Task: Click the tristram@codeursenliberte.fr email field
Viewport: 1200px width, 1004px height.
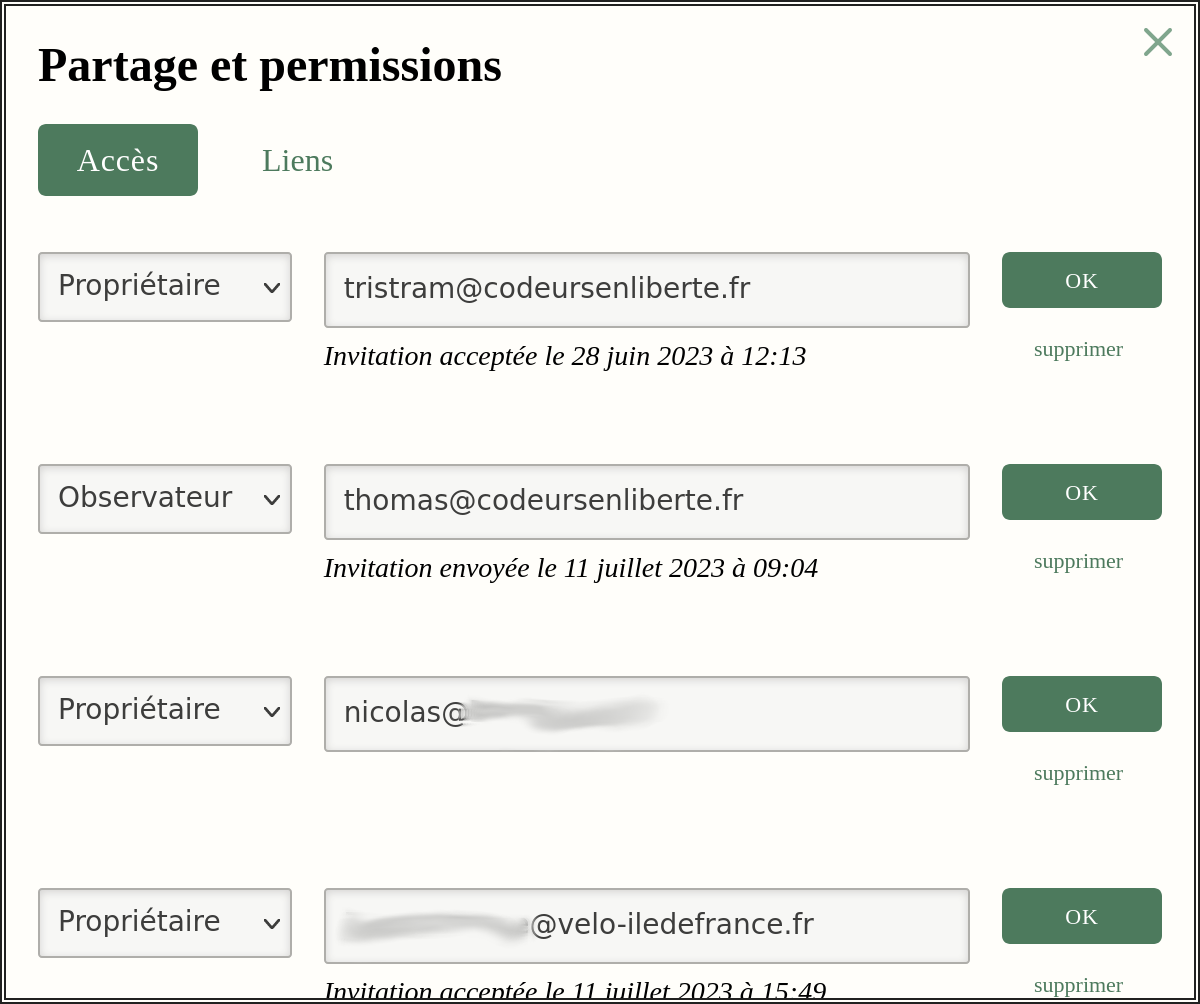Action: (646, 290)
